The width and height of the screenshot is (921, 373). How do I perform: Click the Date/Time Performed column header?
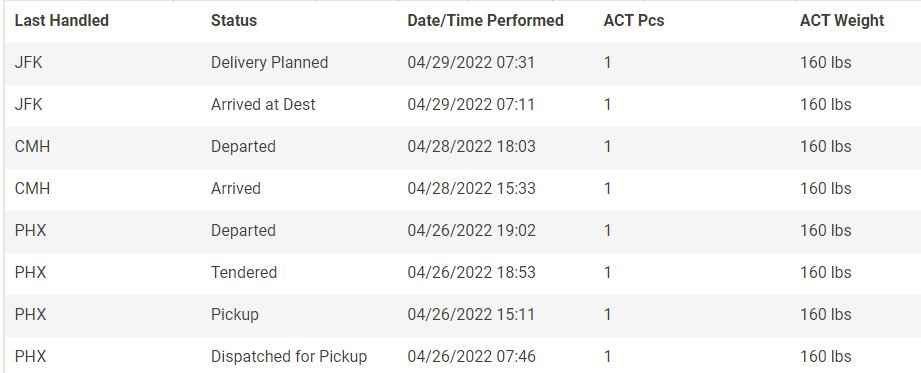click(x=485, y=21)
